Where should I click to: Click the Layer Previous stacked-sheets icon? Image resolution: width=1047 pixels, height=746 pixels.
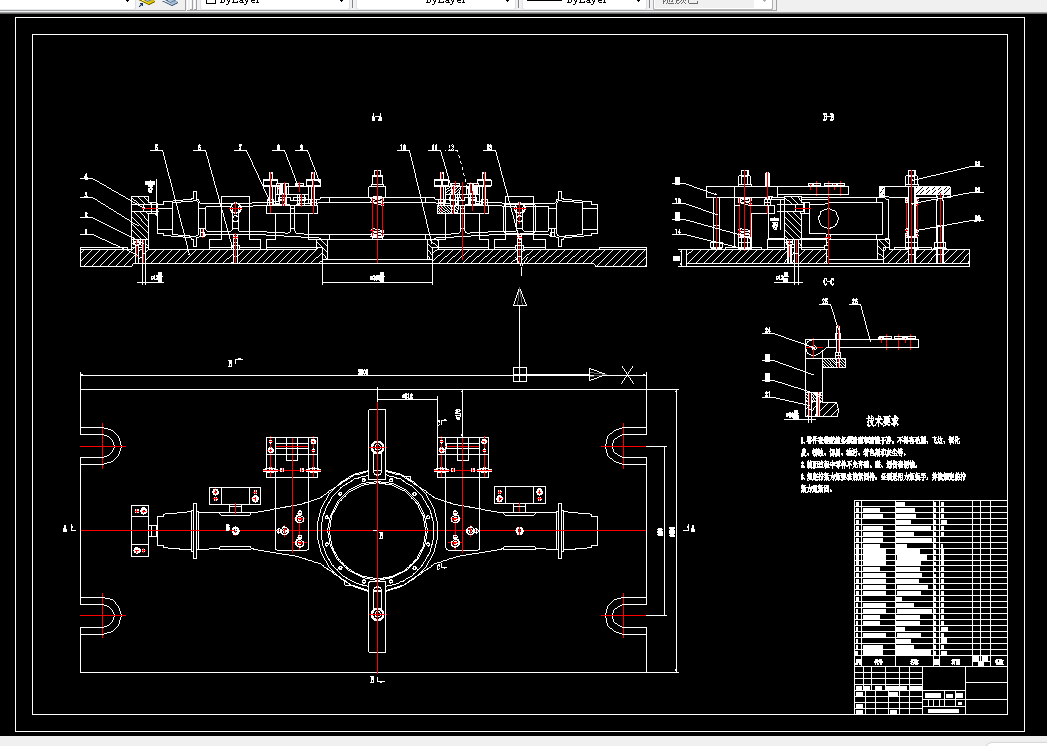coord(171,3)
